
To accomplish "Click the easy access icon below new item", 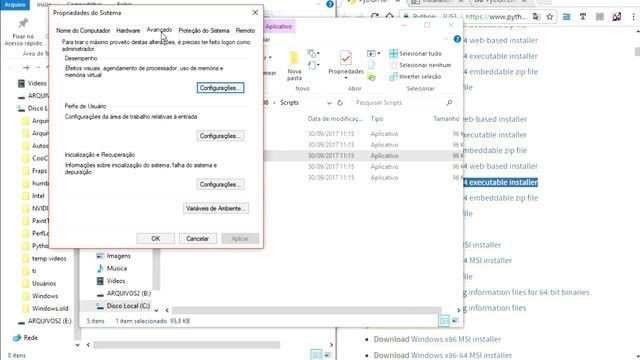I will point(312,65).
